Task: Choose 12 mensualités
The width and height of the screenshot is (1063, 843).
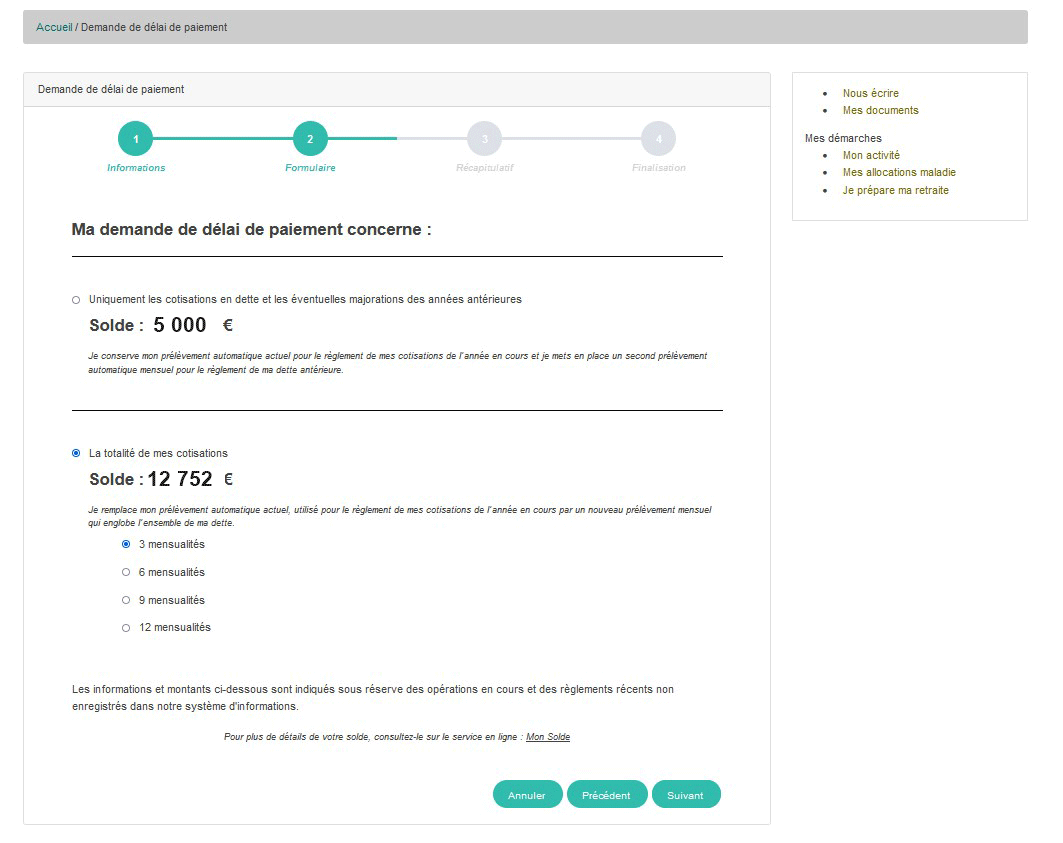Action: coord(126,628)
